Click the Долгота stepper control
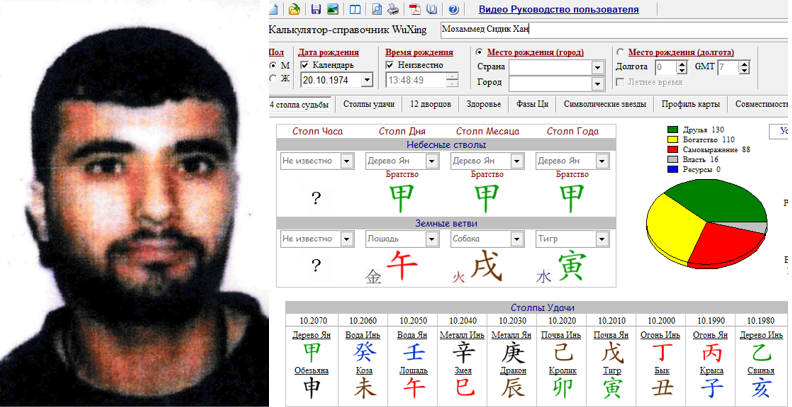The image size is (792, 407). click(x=681, y=67)
